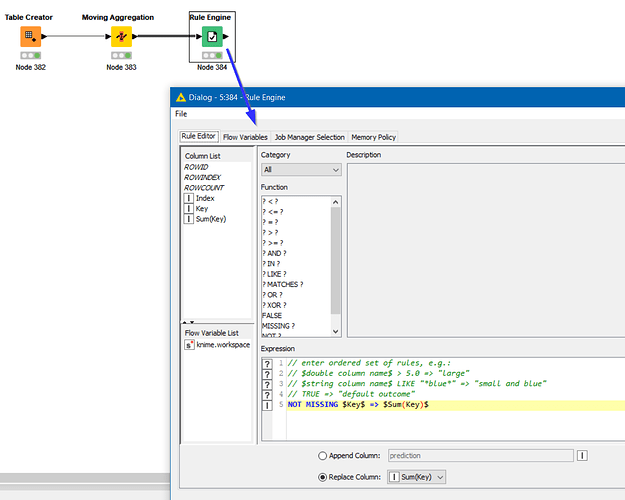This screenshot has width=625, height=500.
Task: Switch to the Job Manager Selection tab
Action: pyautogui.click(x=310, y=137)
